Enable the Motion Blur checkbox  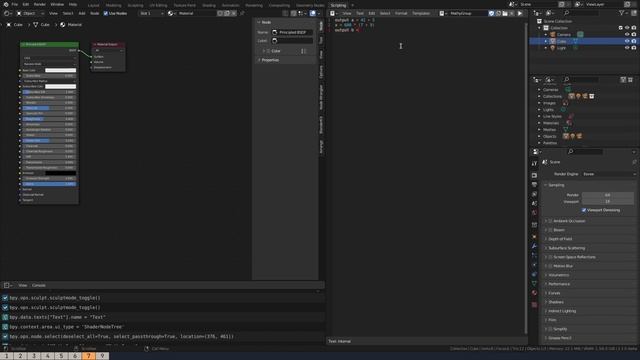[x=550, y=266]
